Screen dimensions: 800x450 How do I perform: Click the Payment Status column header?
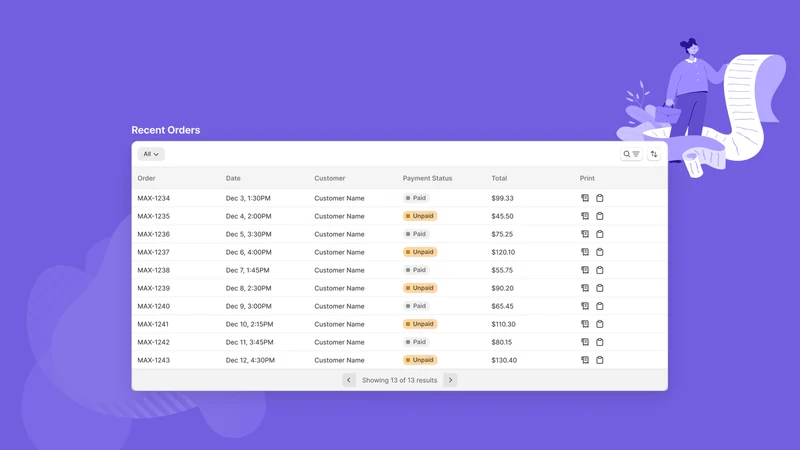point(428,178)
